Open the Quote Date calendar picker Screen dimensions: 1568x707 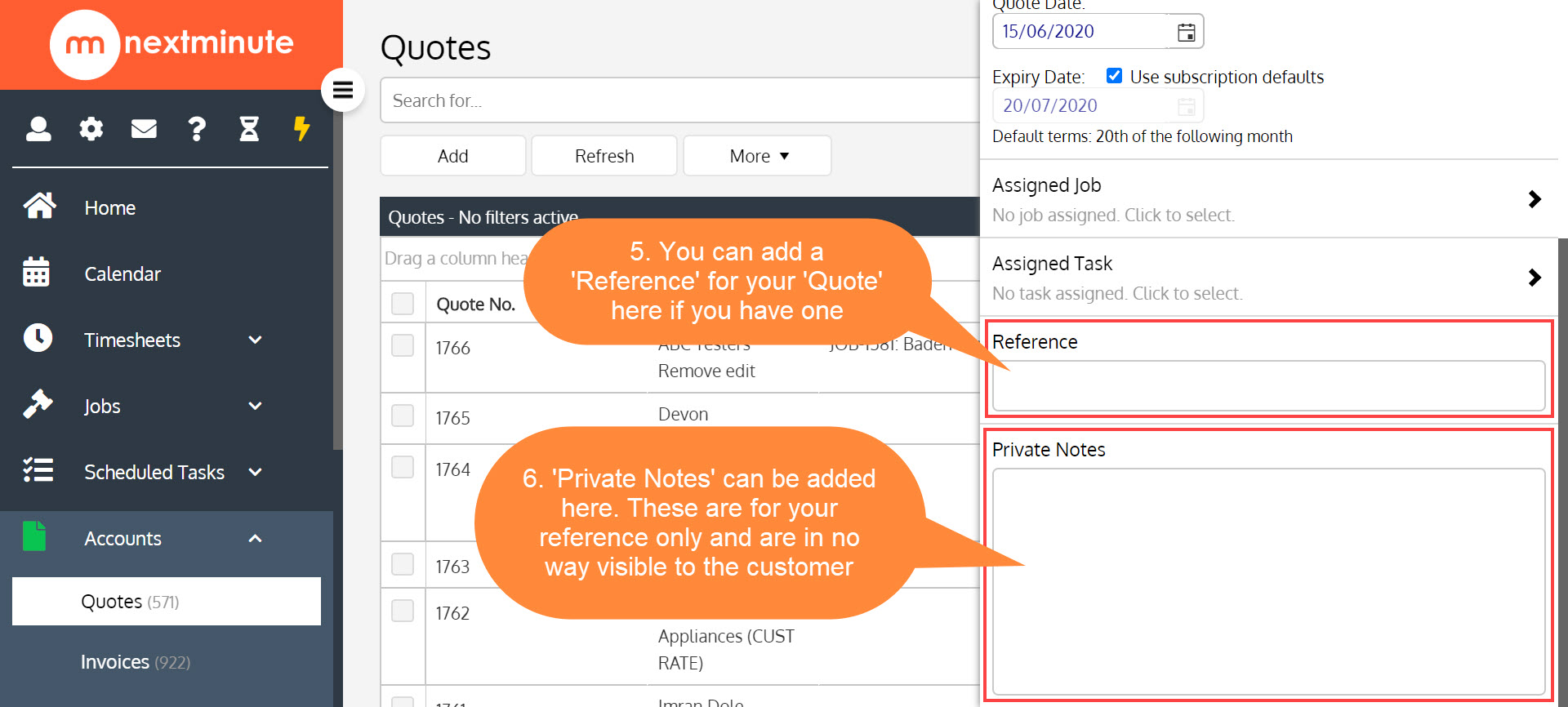coord(1186,32)
